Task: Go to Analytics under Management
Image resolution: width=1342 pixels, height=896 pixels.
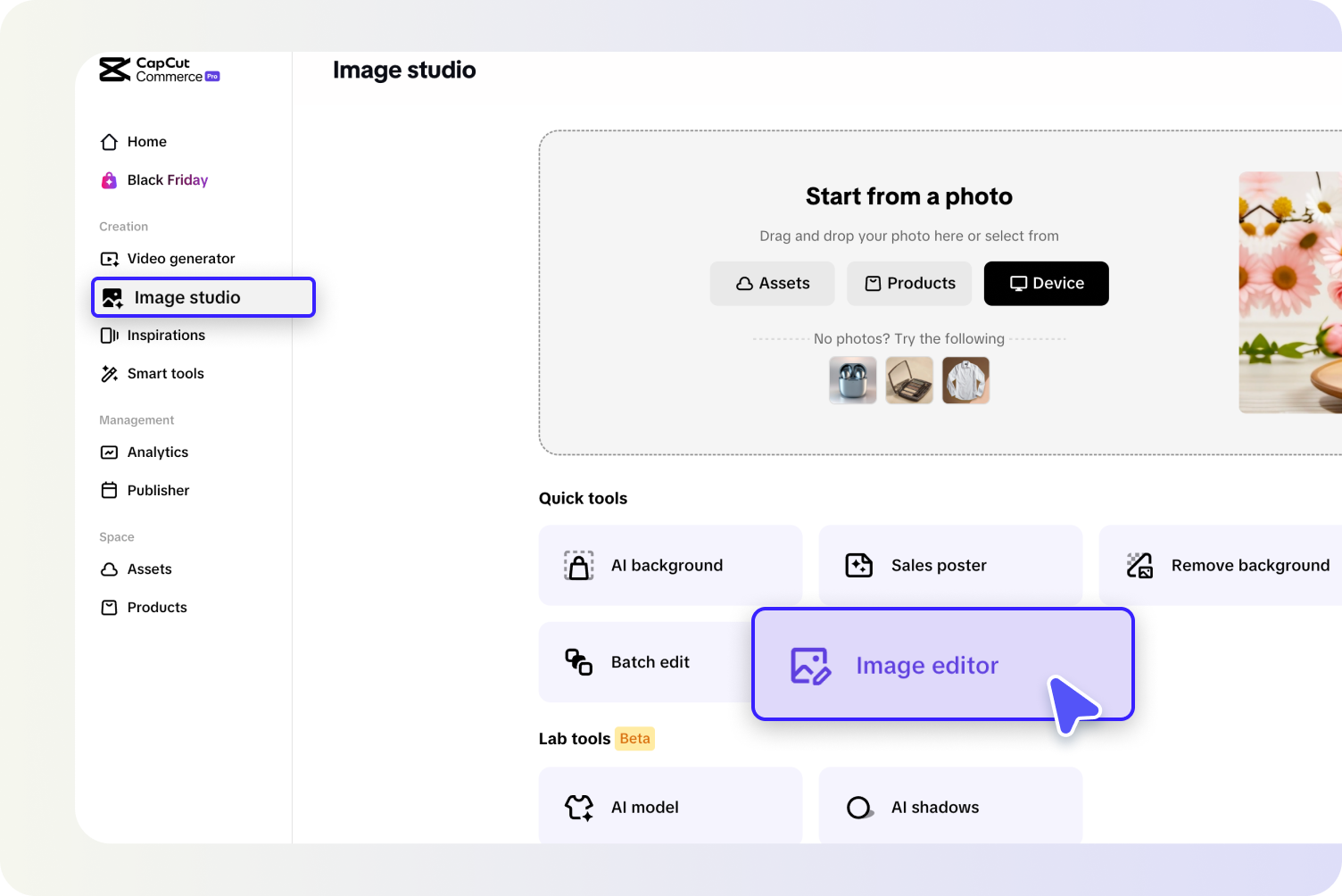Action: click(157, 452)
